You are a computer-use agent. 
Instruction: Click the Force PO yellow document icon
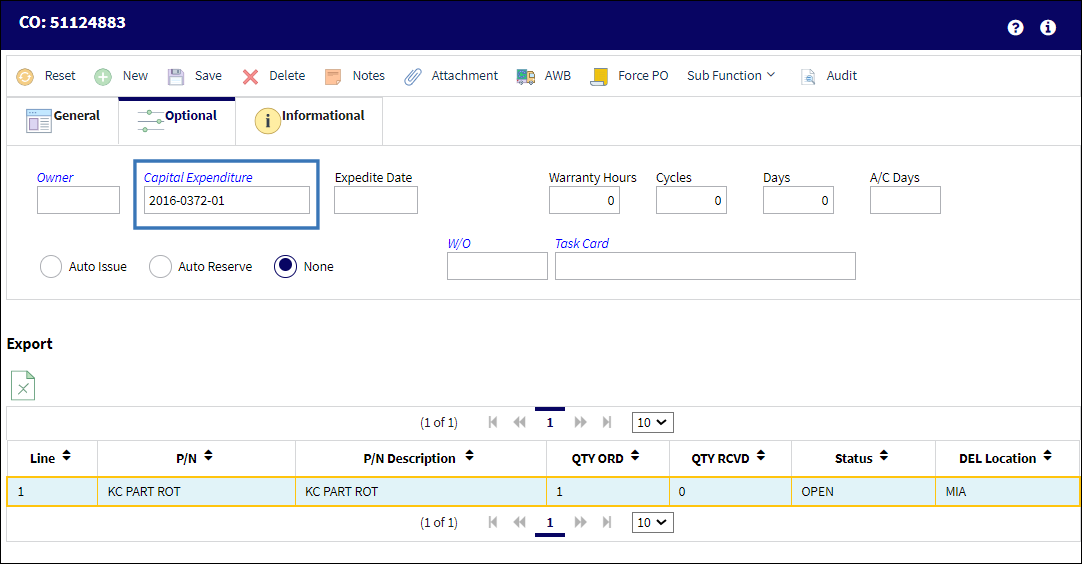coord(599,77)
